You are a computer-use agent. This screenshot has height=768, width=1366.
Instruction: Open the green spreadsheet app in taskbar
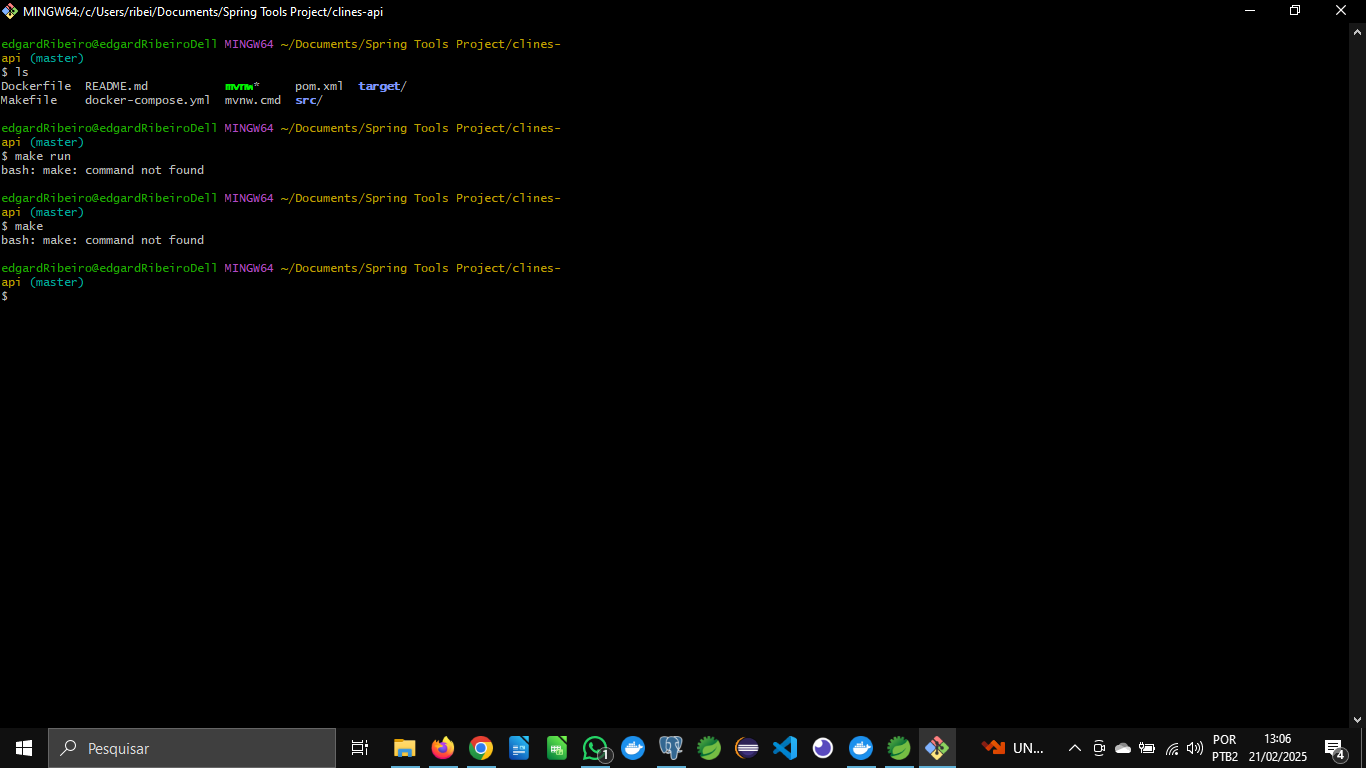(557, 748)
